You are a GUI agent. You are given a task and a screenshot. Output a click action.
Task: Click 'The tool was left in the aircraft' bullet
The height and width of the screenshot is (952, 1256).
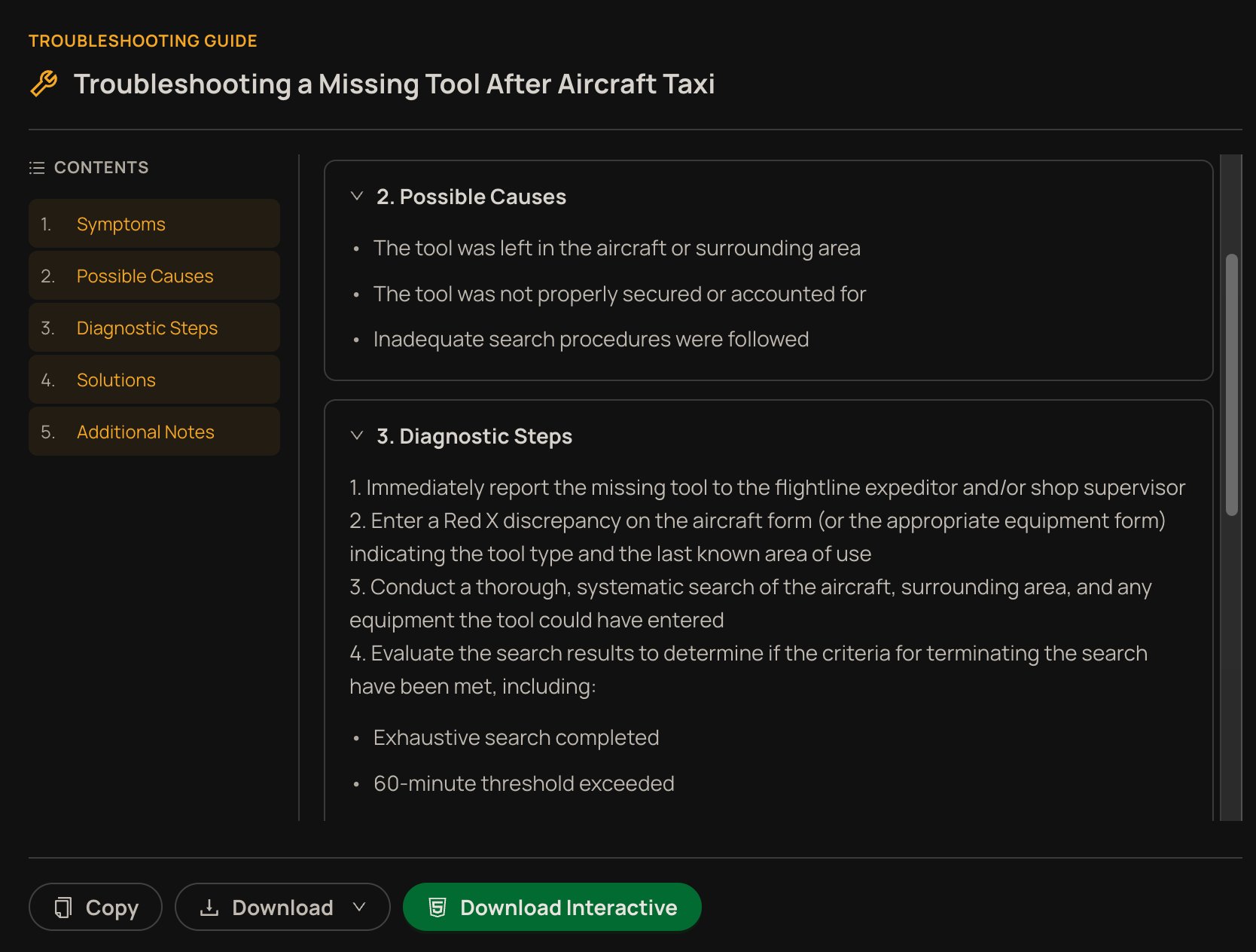coord(617,248)
